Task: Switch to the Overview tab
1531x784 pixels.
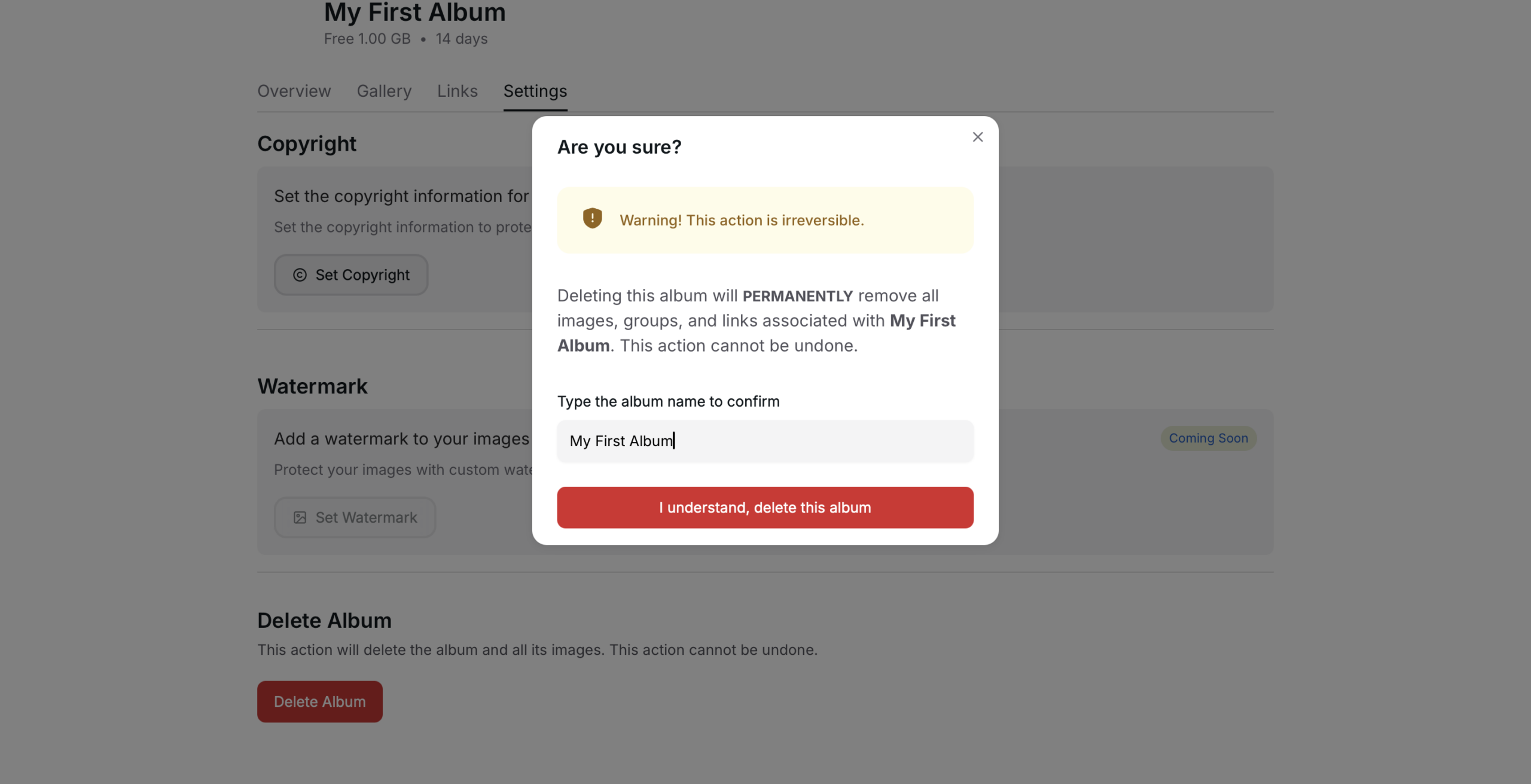Action: click(294, 91)
